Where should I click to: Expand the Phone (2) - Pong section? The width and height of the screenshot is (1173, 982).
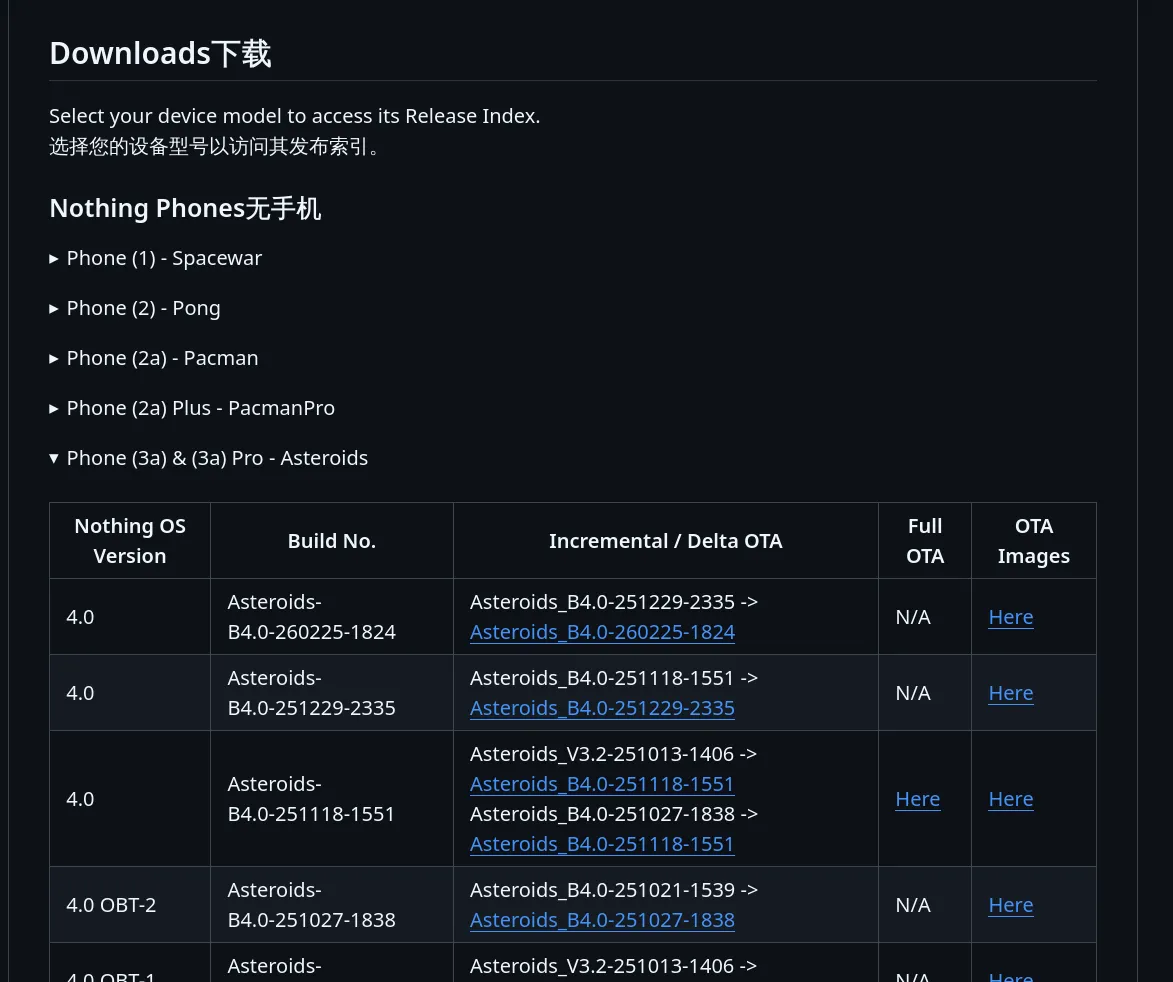coord(143,308)
